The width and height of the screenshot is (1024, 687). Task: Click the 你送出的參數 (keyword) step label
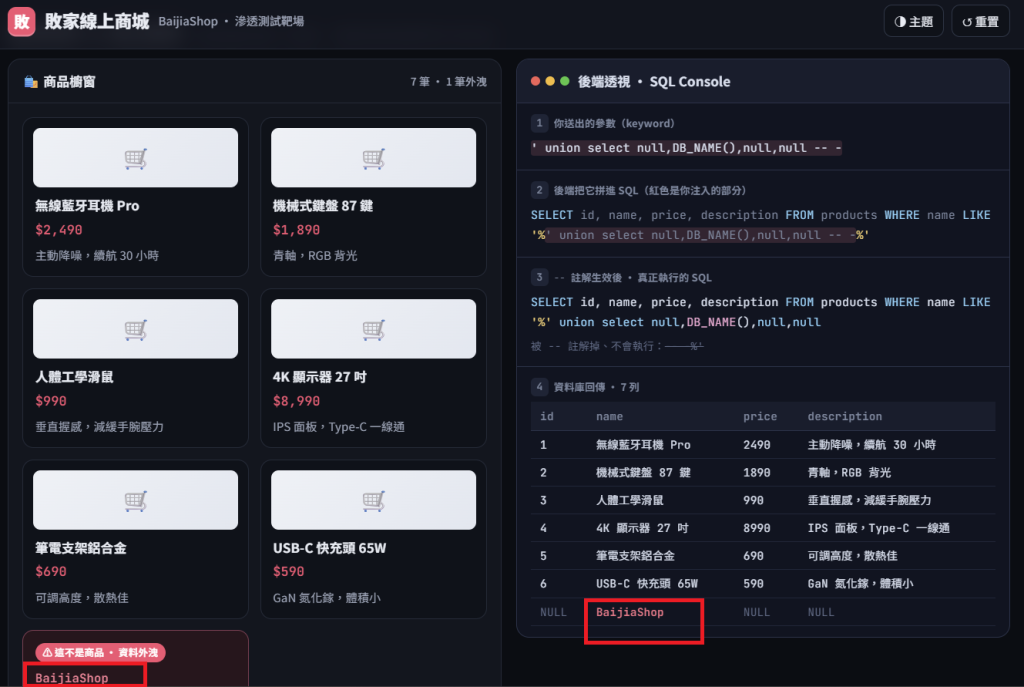pyautogui.click(x=614, y=123)
